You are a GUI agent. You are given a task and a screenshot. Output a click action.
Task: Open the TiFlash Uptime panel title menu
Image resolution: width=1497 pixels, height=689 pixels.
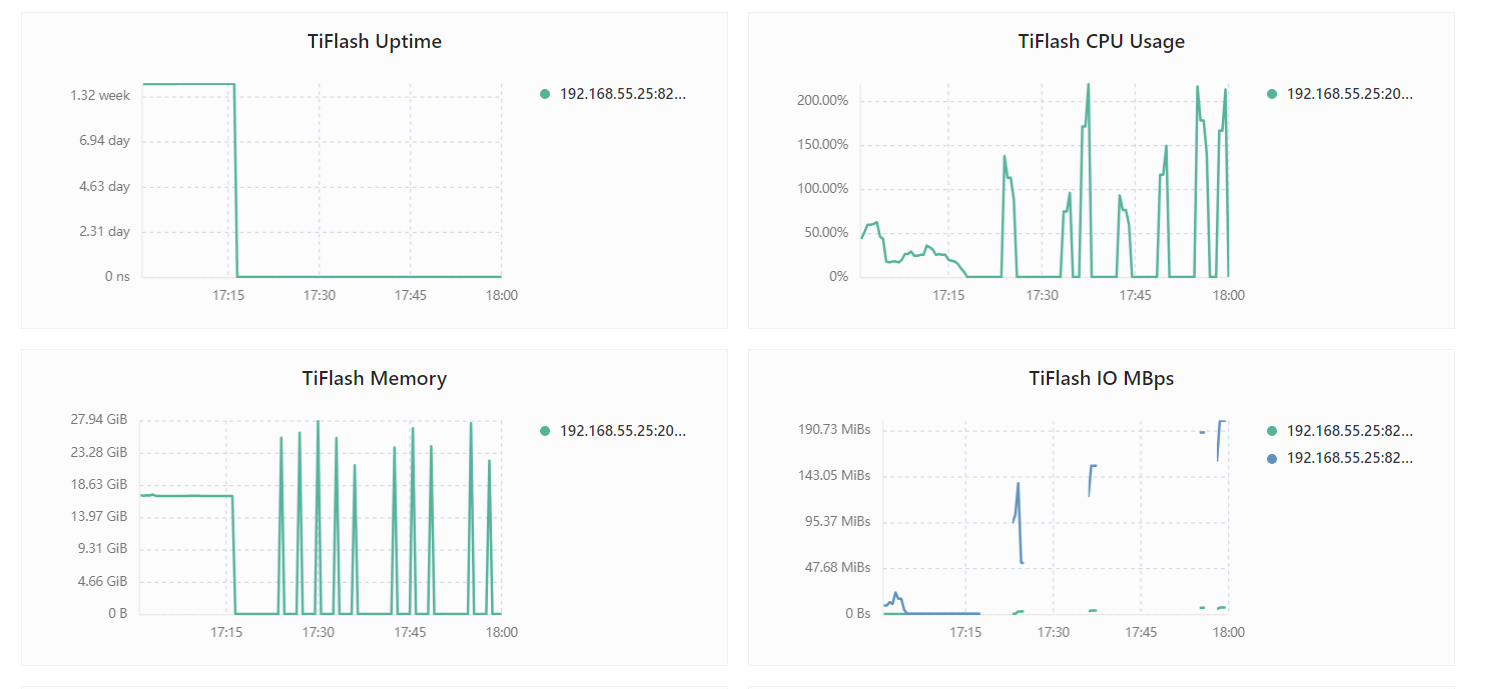(374, 42)
